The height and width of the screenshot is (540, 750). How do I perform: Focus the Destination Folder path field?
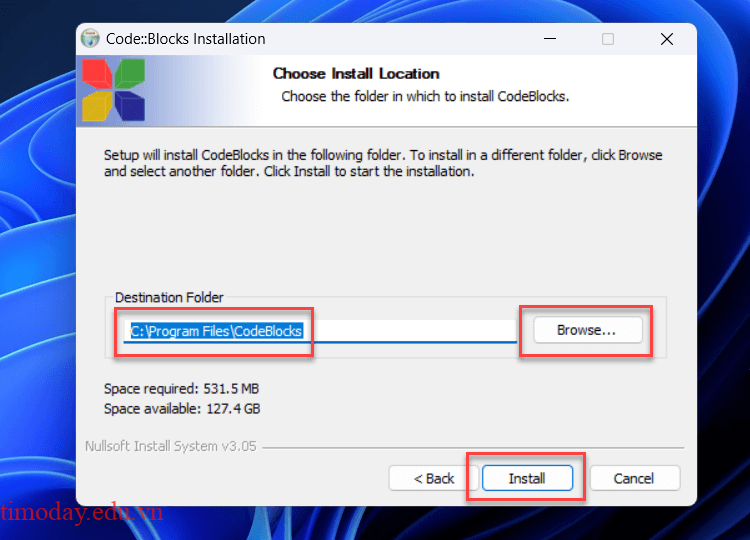click(x=320, y=331)
